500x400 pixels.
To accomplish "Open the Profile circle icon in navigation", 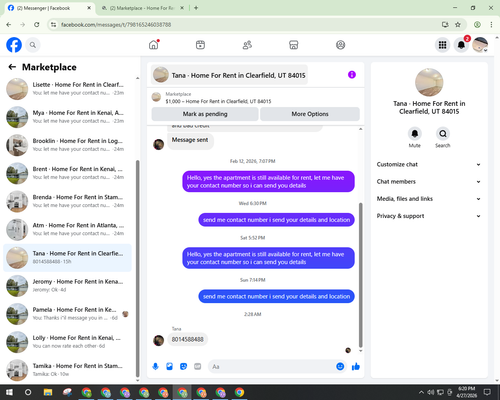I will coord(340,45).
